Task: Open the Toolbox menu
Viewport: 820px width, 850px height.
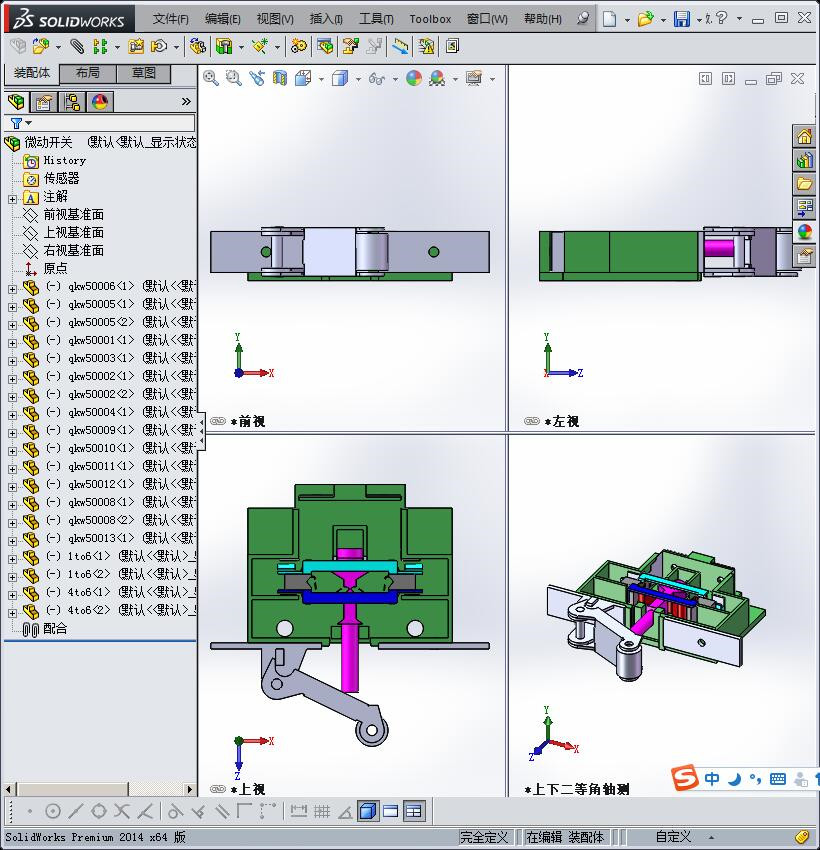Action: click(430, 19)
